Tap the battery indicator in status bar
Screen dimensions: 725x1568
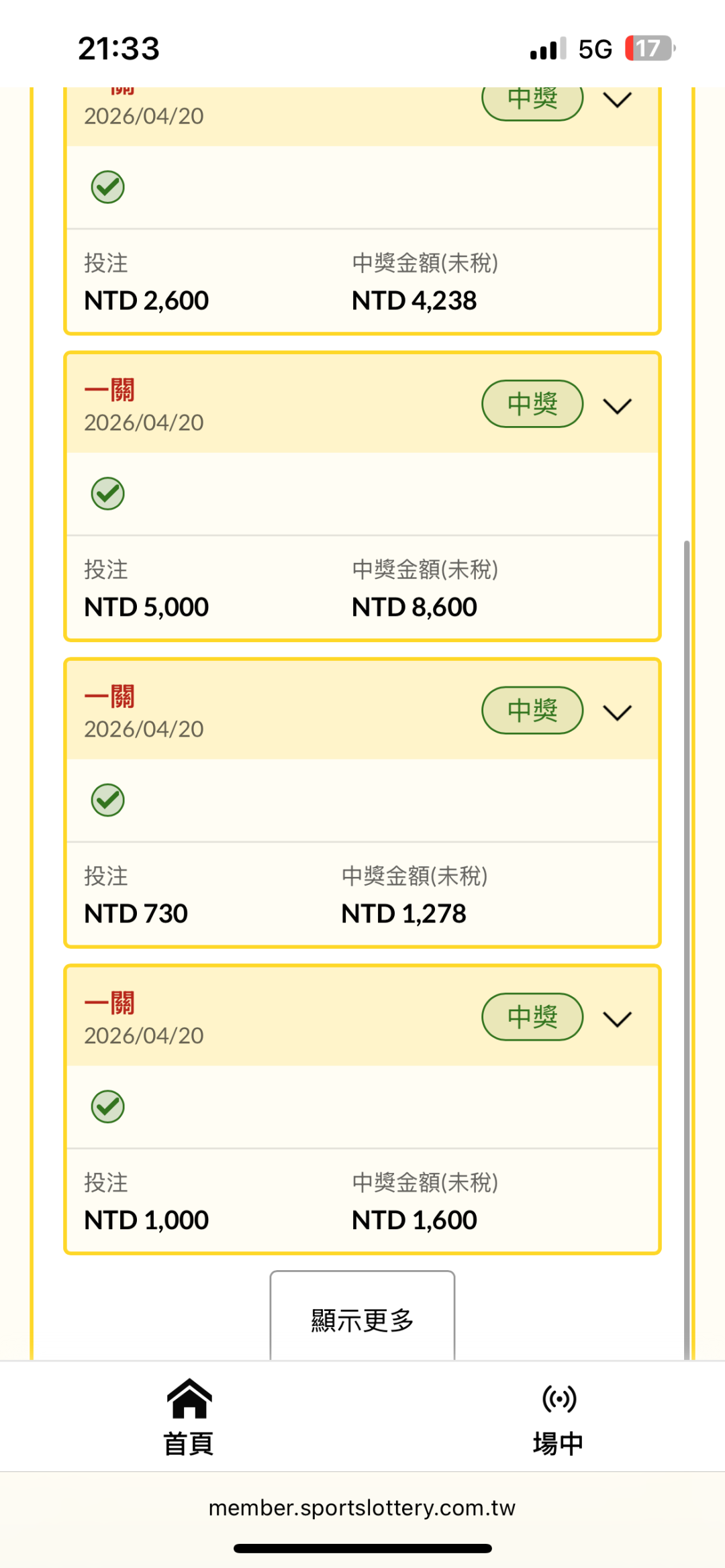649,48
